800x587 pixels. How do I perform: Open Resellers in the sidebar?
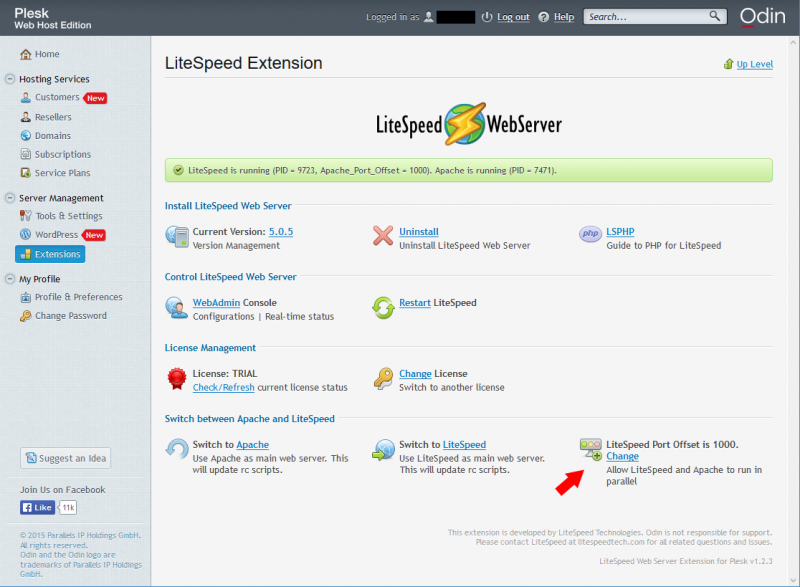click(x=53, y=117)
